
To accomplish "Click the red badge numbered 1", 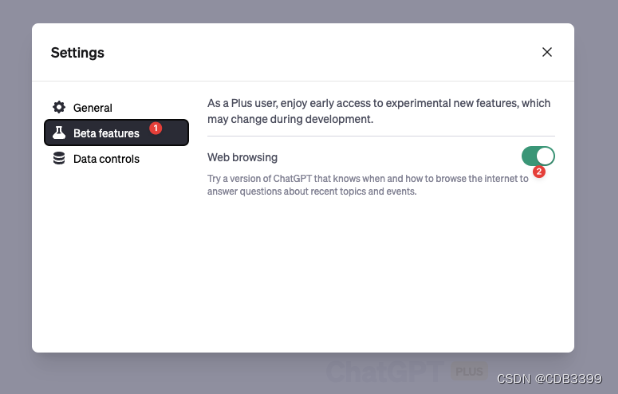I will pos(156,128).
